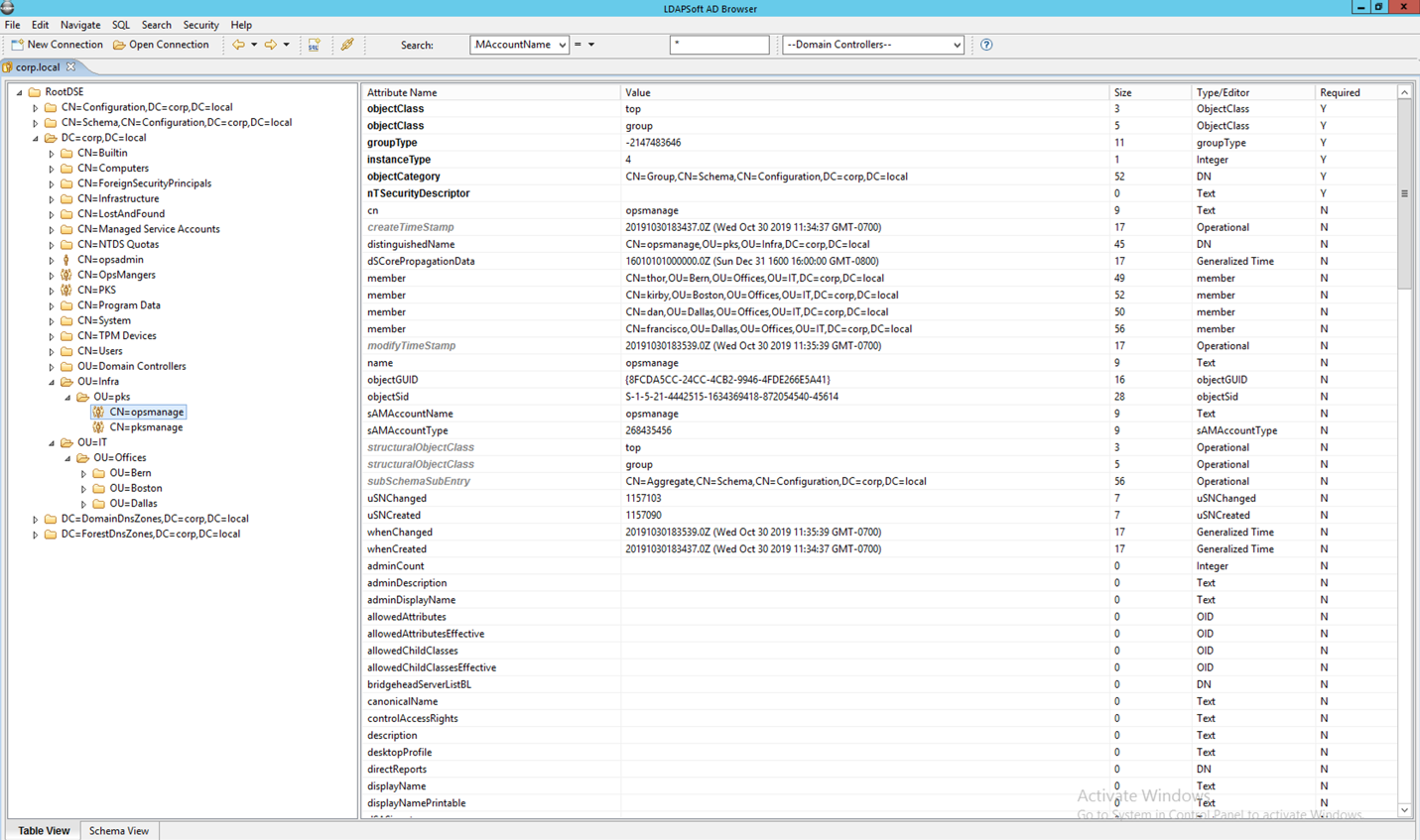
Task: Click the New Connection button
Action: (x=57, y=45)
